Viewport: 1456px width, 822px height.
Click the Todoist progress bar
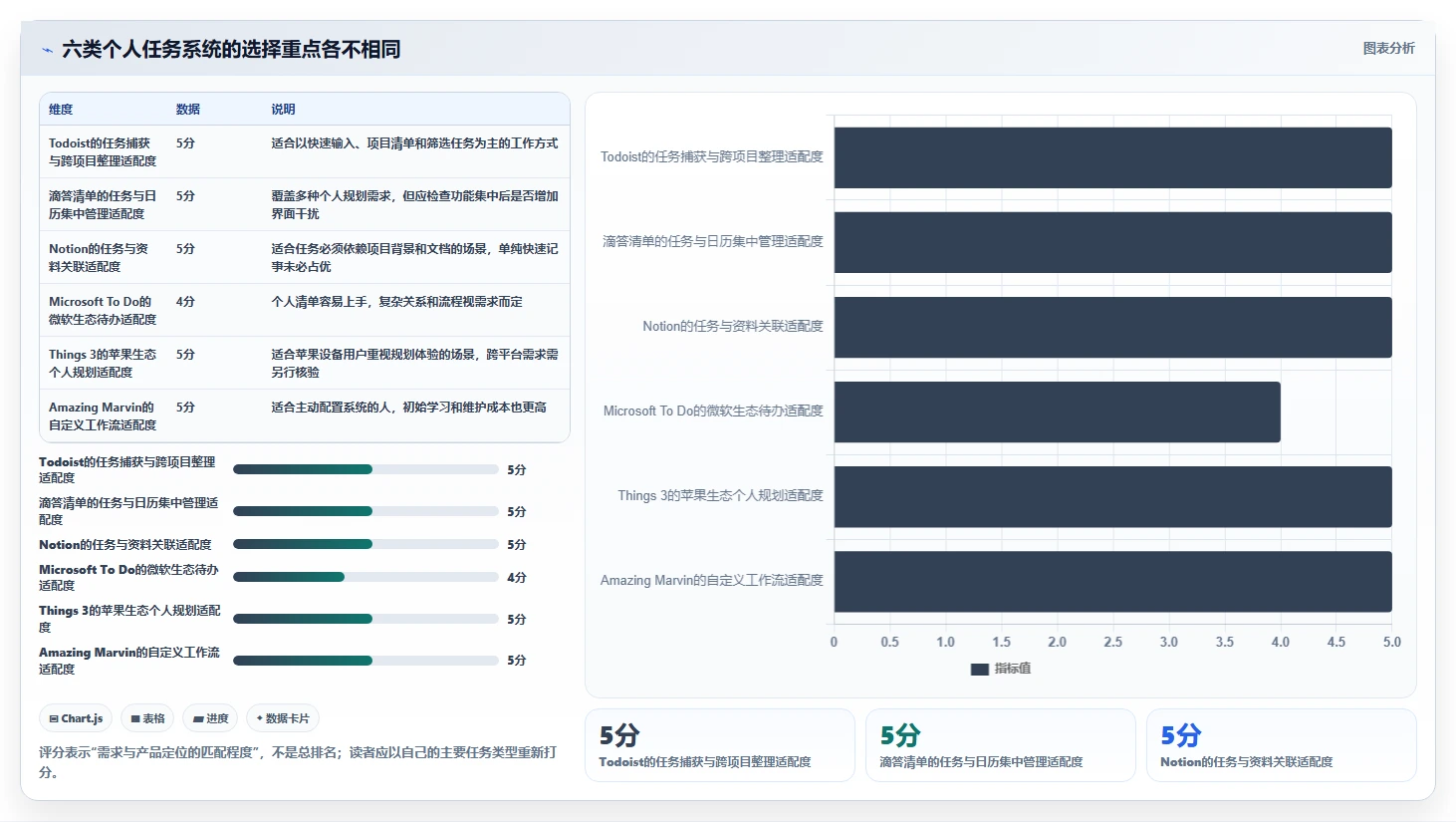[365, 469]
